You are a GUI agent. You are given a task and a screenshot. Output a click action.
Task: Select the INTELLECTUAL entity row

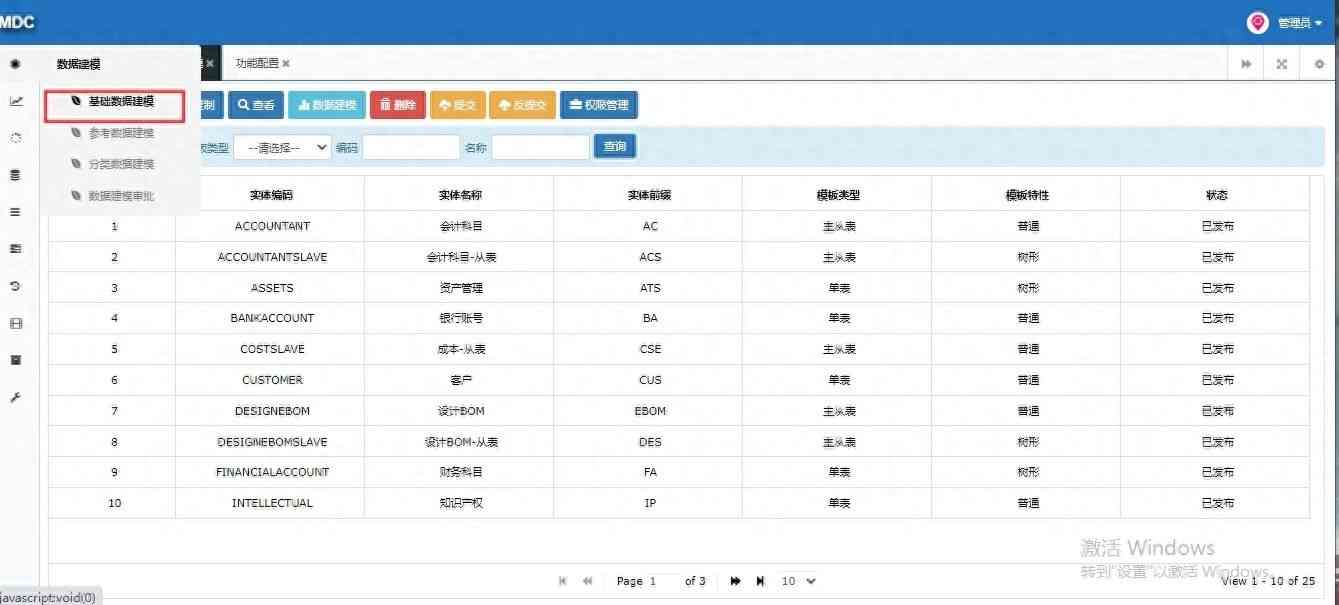679,503
